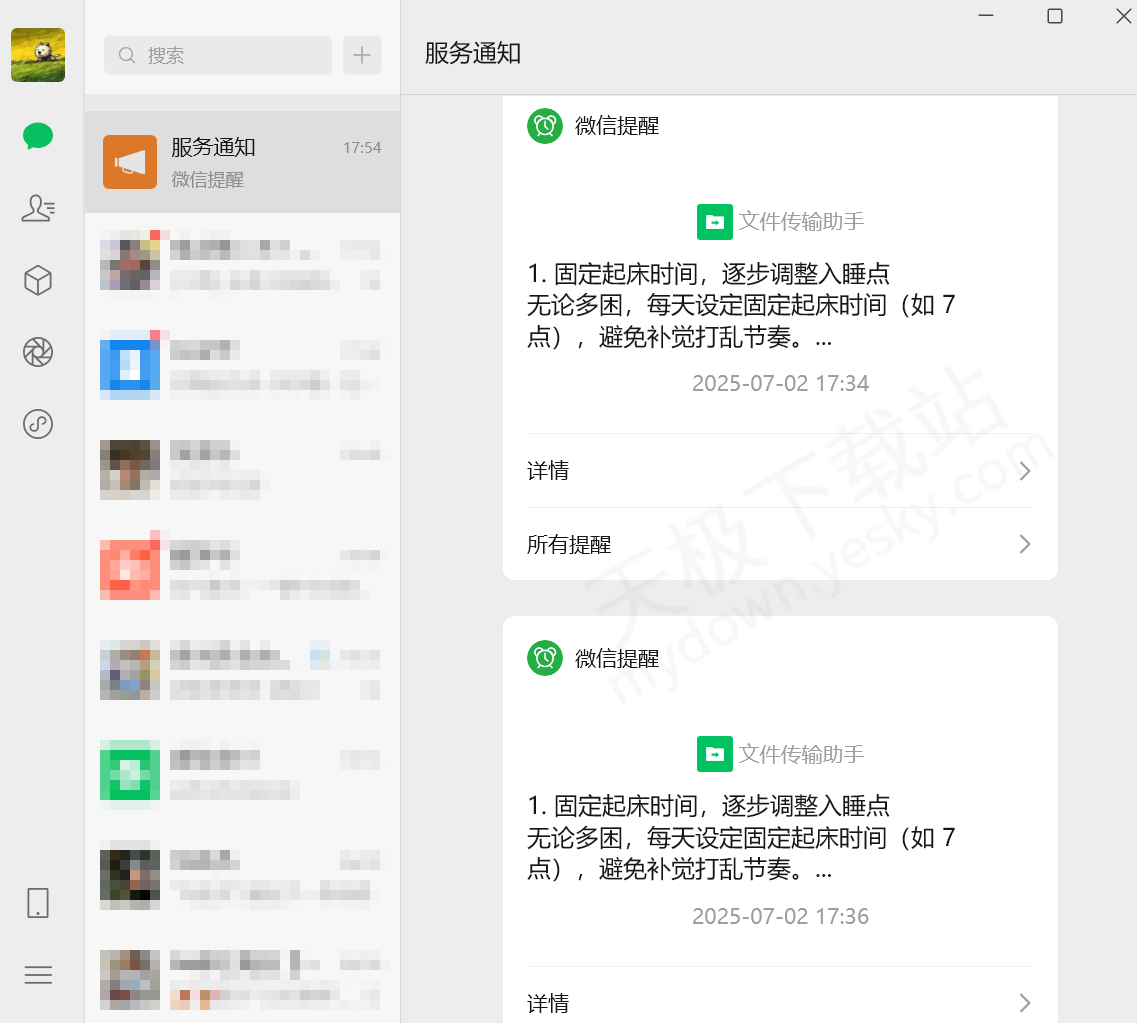
Task: Expand 所有提醒 via its chevron
Action: point(1023,544)
